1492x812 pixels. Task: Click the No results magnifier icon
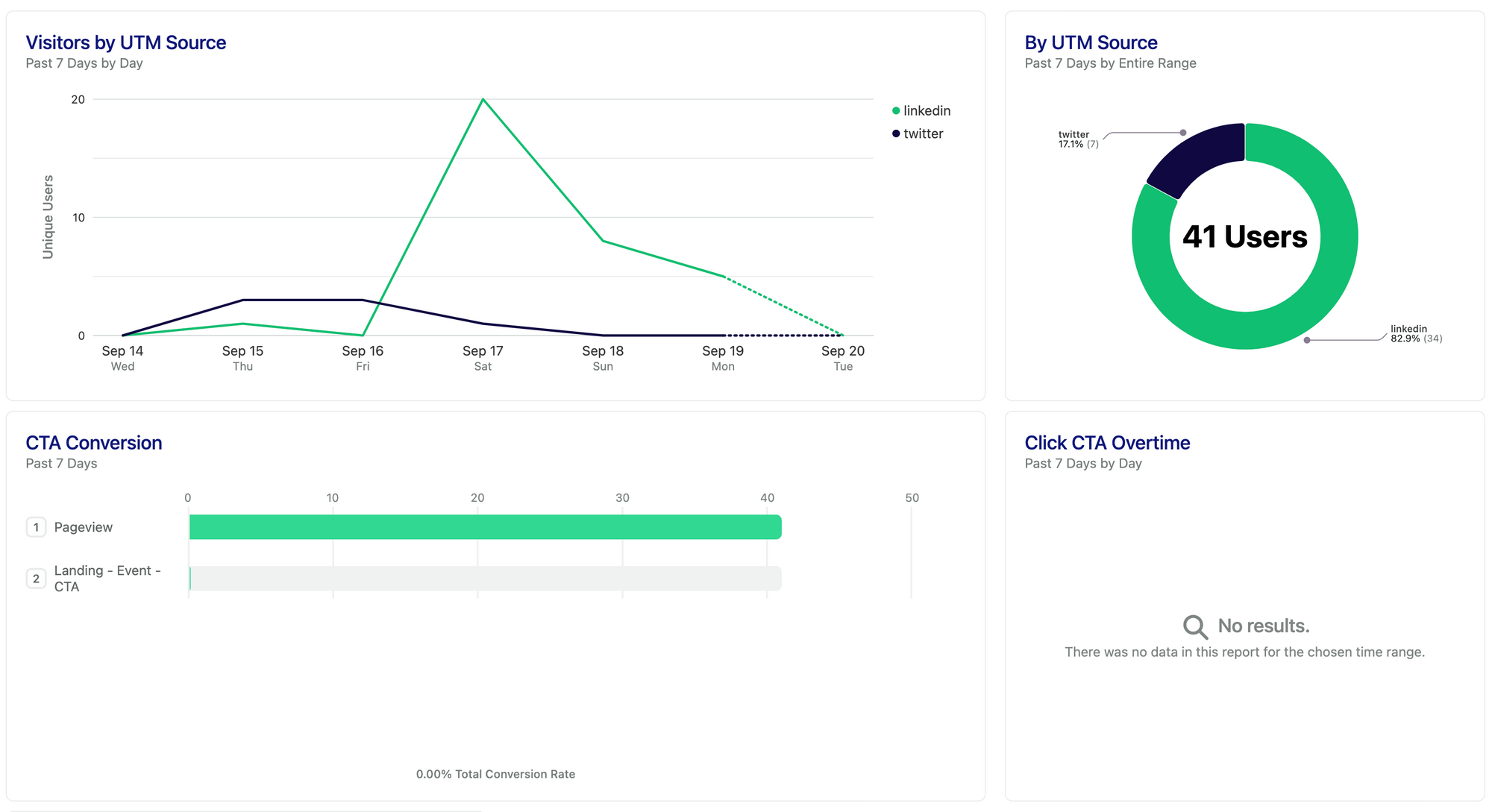pos(1194,627)
